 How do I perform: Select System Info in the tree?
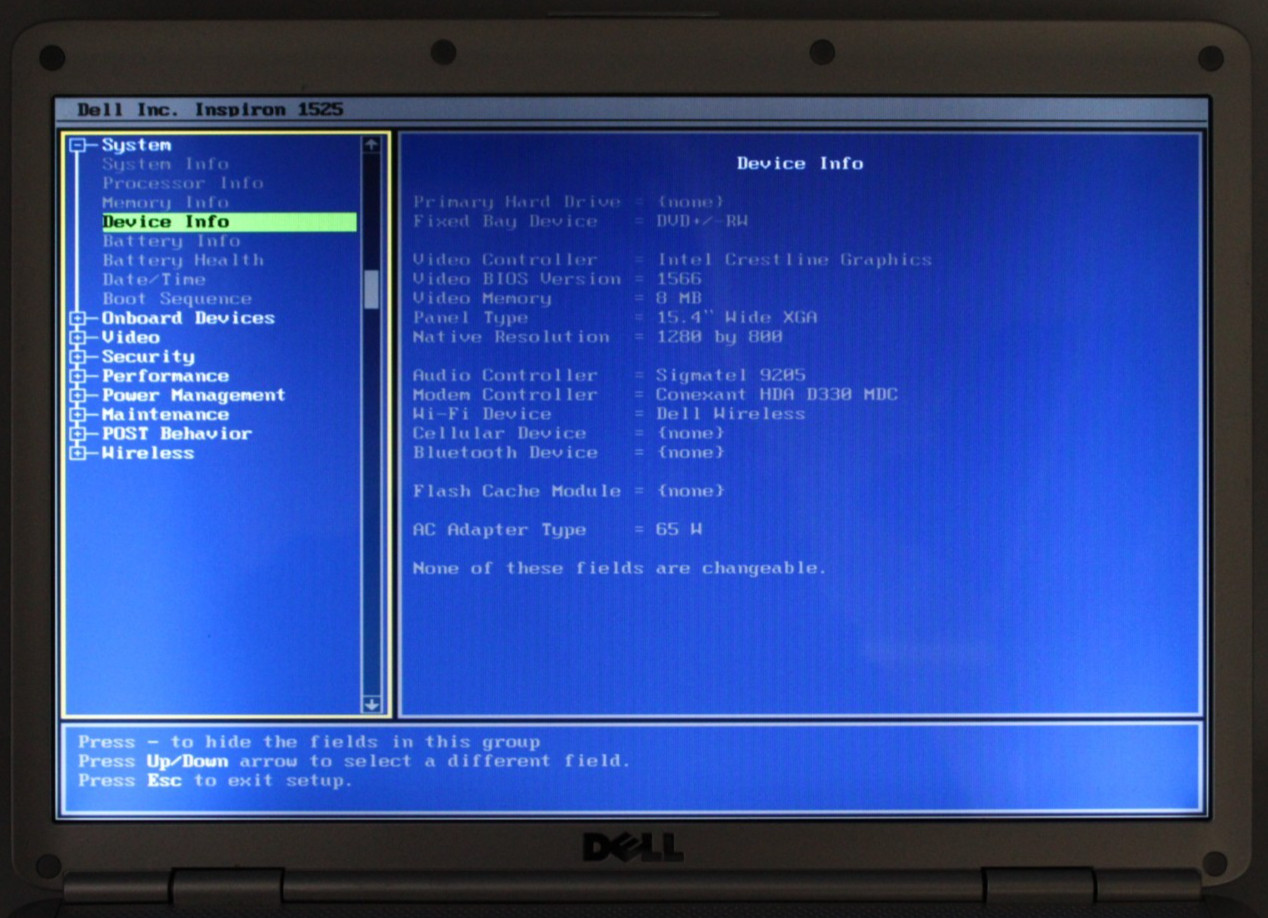(x=165, y=164)
